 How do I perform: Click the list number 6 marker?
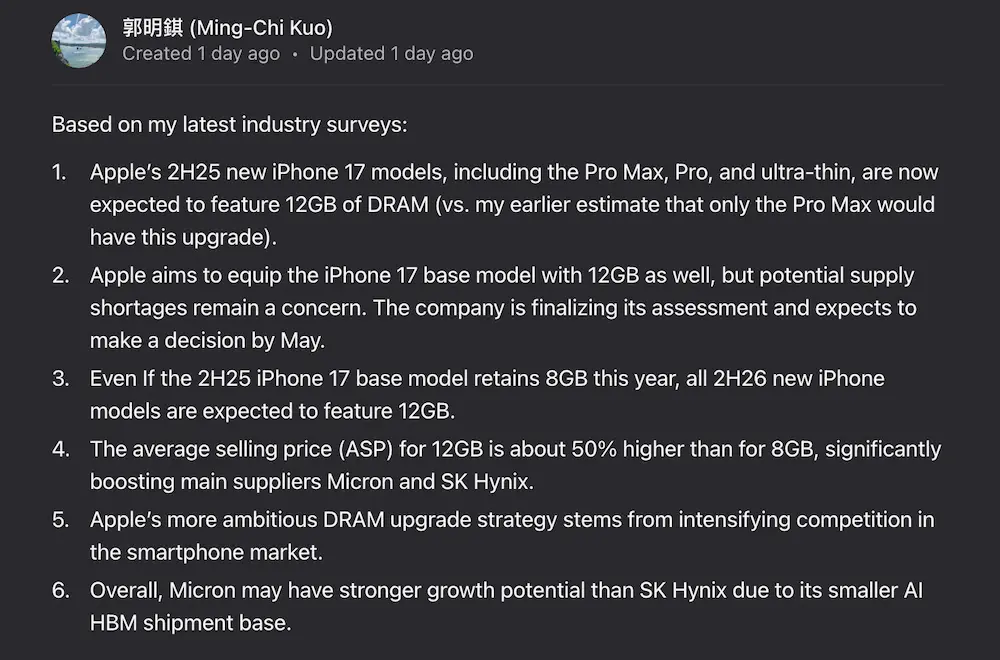(x=60, y=590)
